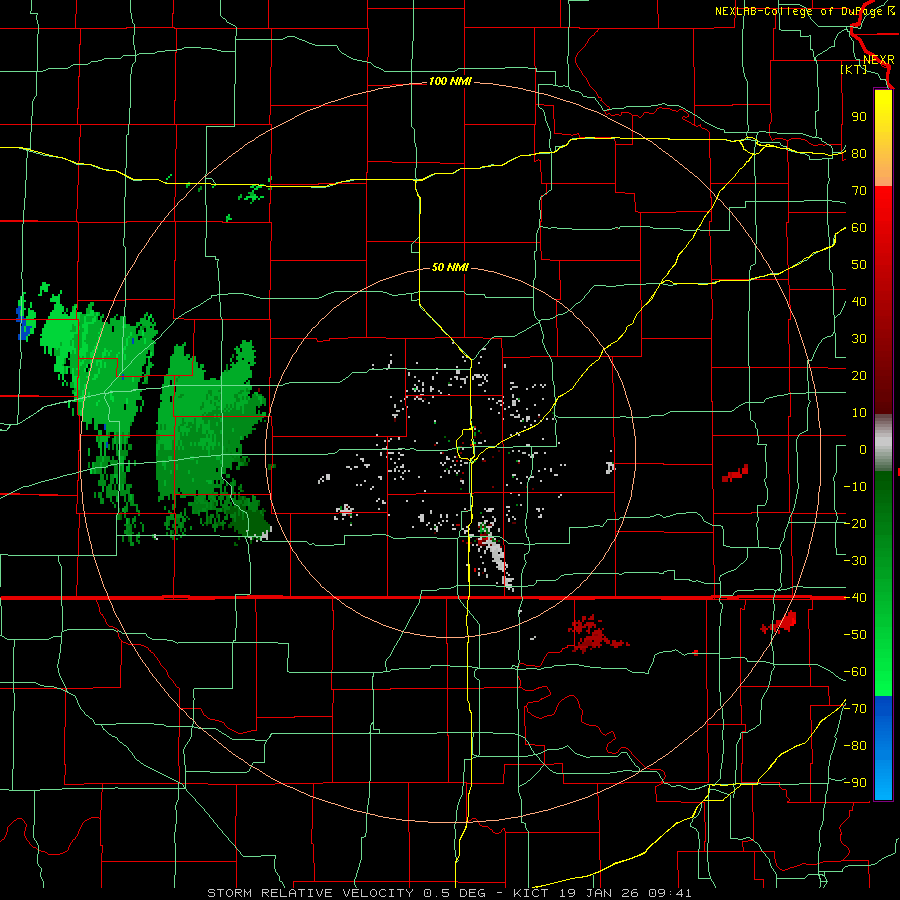
Task: Click the 100 NMI range ring label
Action: click(x=450, y=82)
